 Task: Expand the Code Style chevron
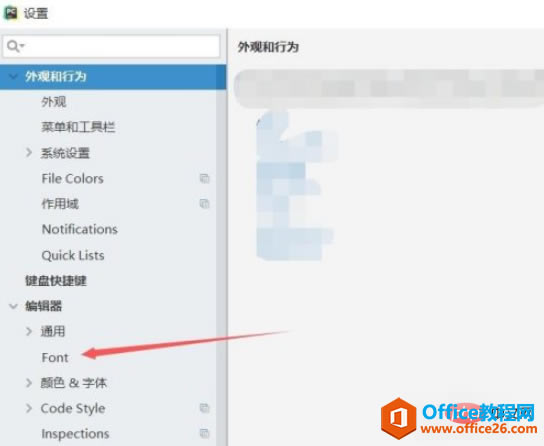tap(29, 408)
